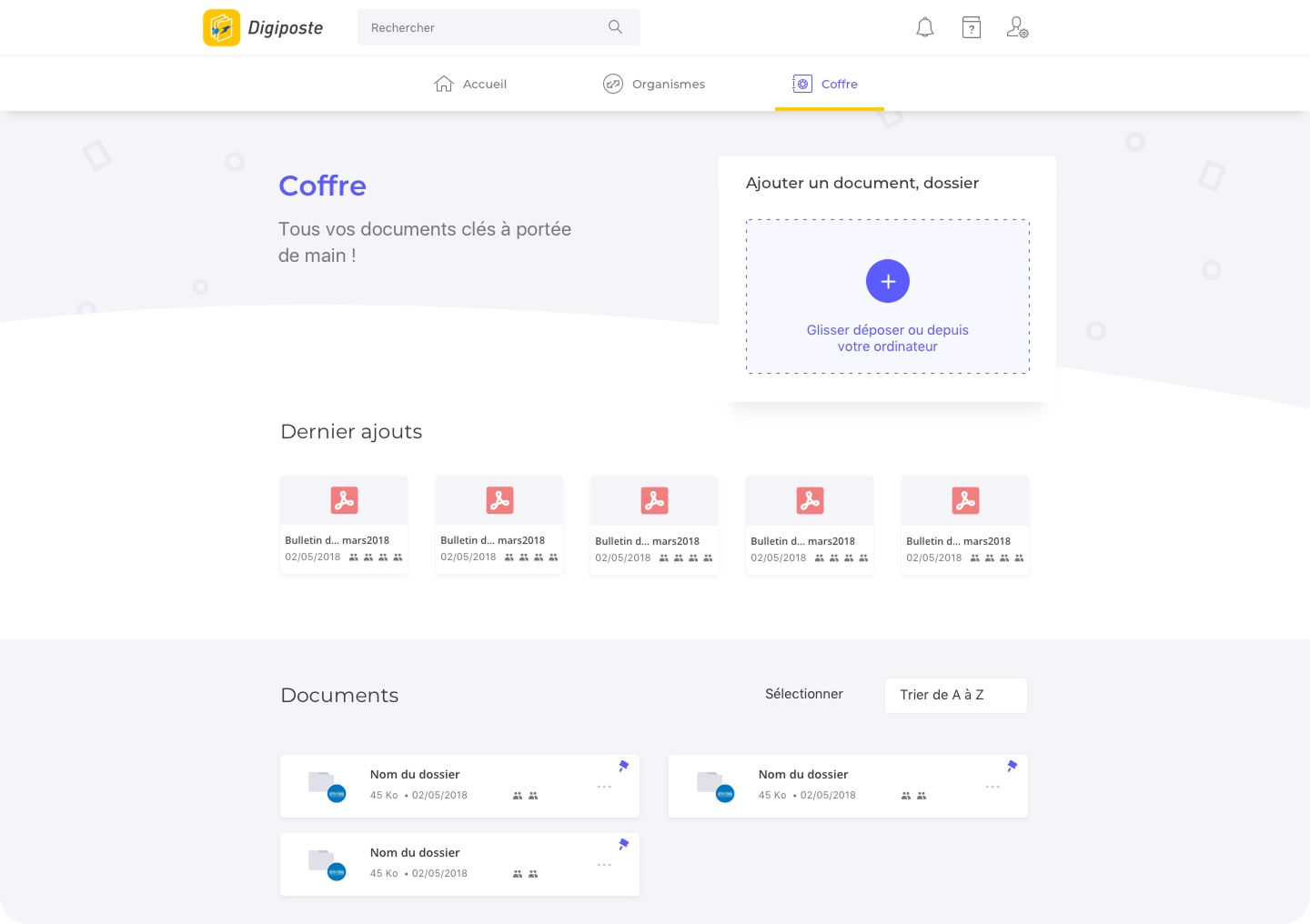Image resolution: width=1310 pixels, height=924 pixels.
Task: Open the first Bulletin mars2018 PDF icon
Action: [x=344, y=500]
